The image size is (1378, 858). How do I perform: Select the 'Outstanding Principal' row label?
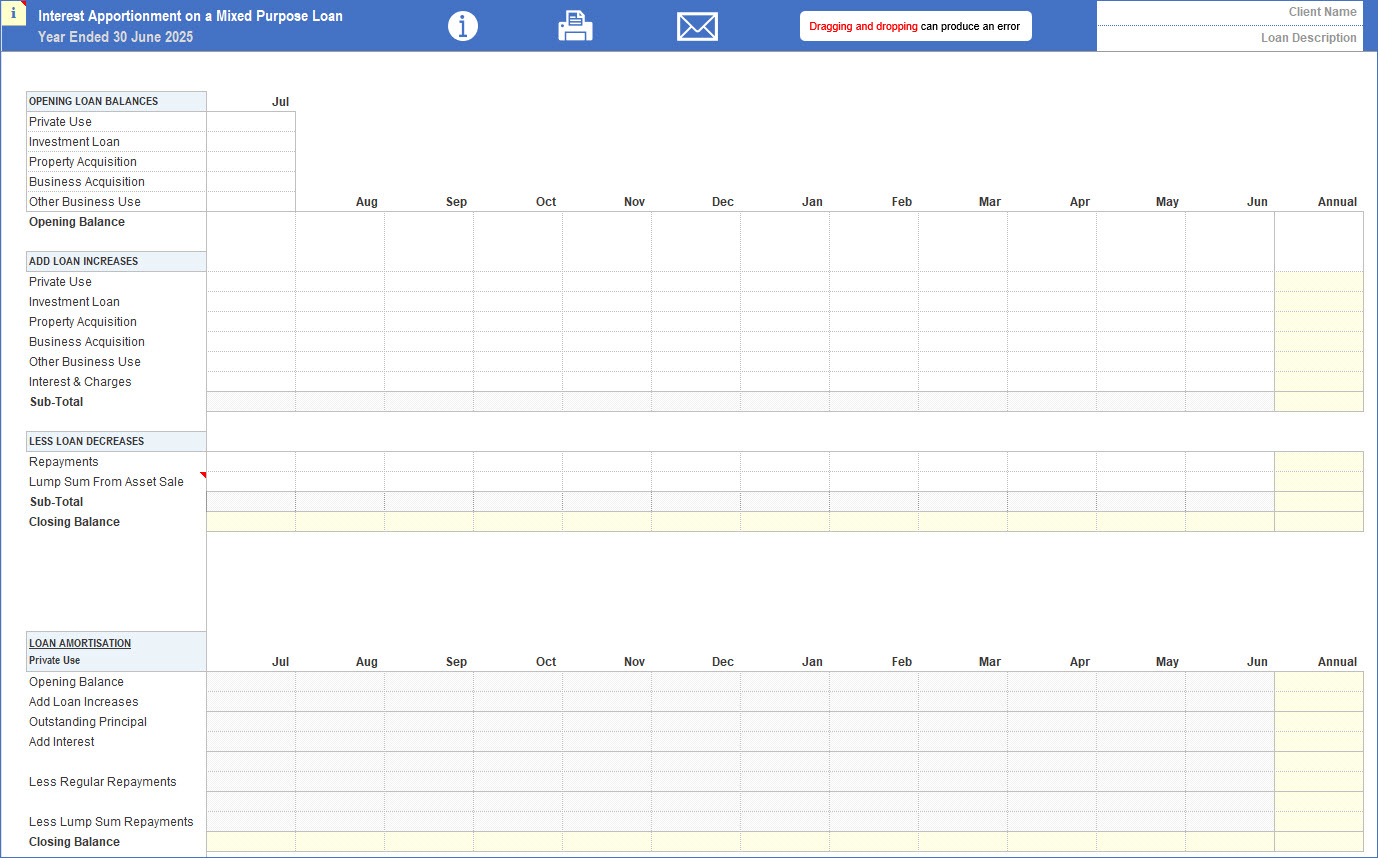88,722
